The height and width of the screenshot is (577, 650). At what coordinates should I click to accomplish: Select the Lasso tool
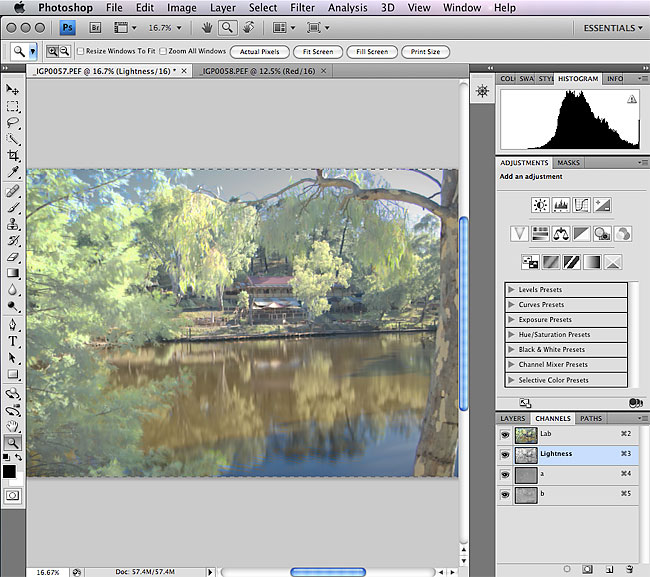tap(13, 122)
